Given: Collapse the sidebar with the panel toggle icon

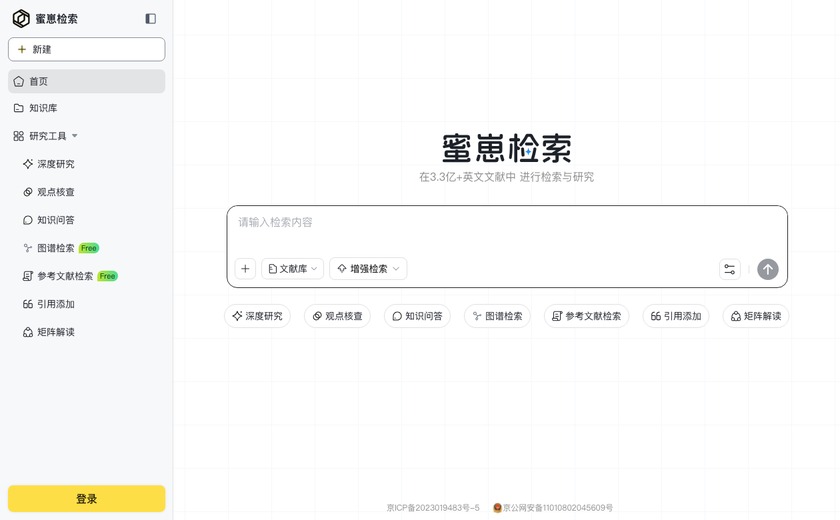Looking at the screenshot, I should click(151, 19).
